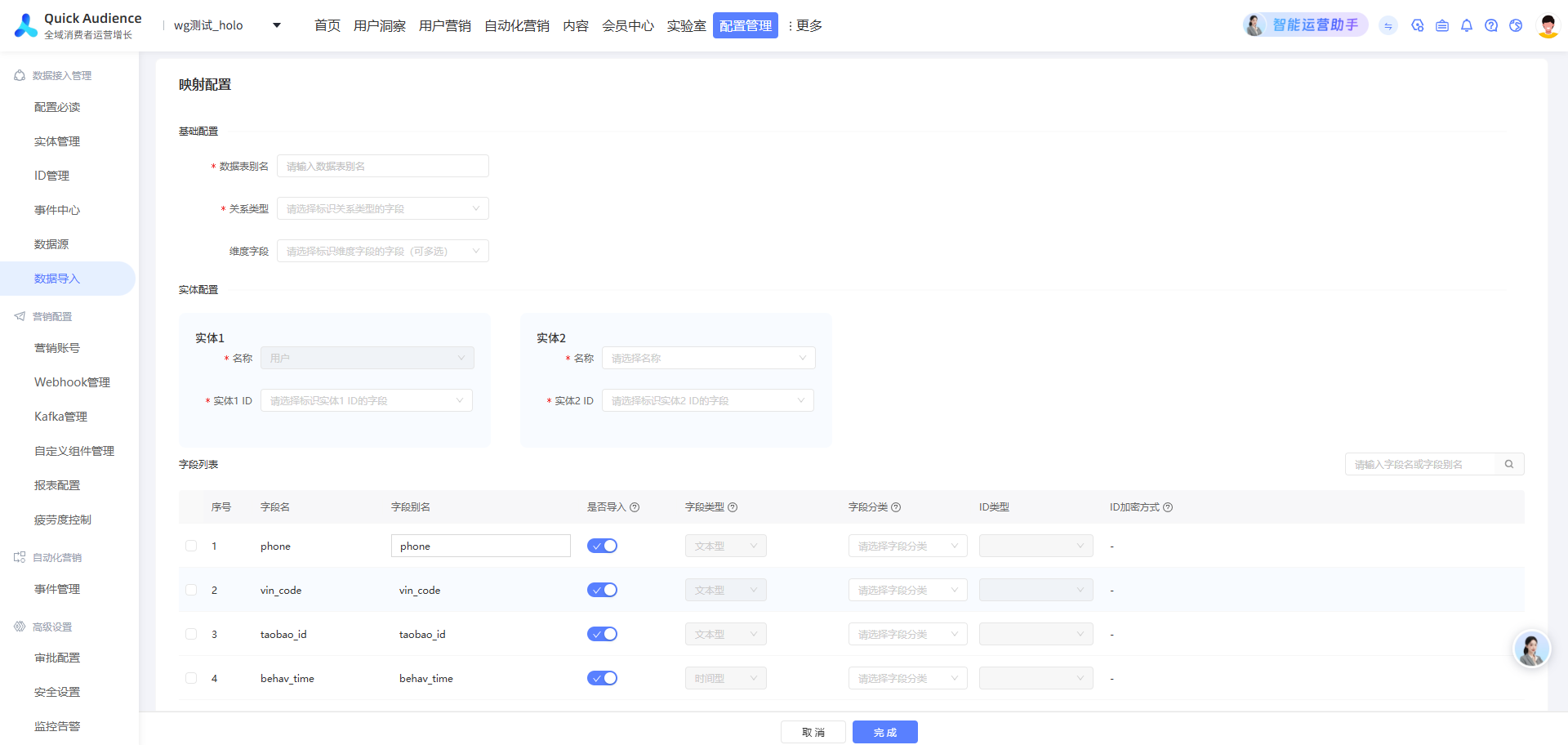Open 字段分类 dropdown for behav_time row
The image size is (1568, 745).
tap(908, 678)
